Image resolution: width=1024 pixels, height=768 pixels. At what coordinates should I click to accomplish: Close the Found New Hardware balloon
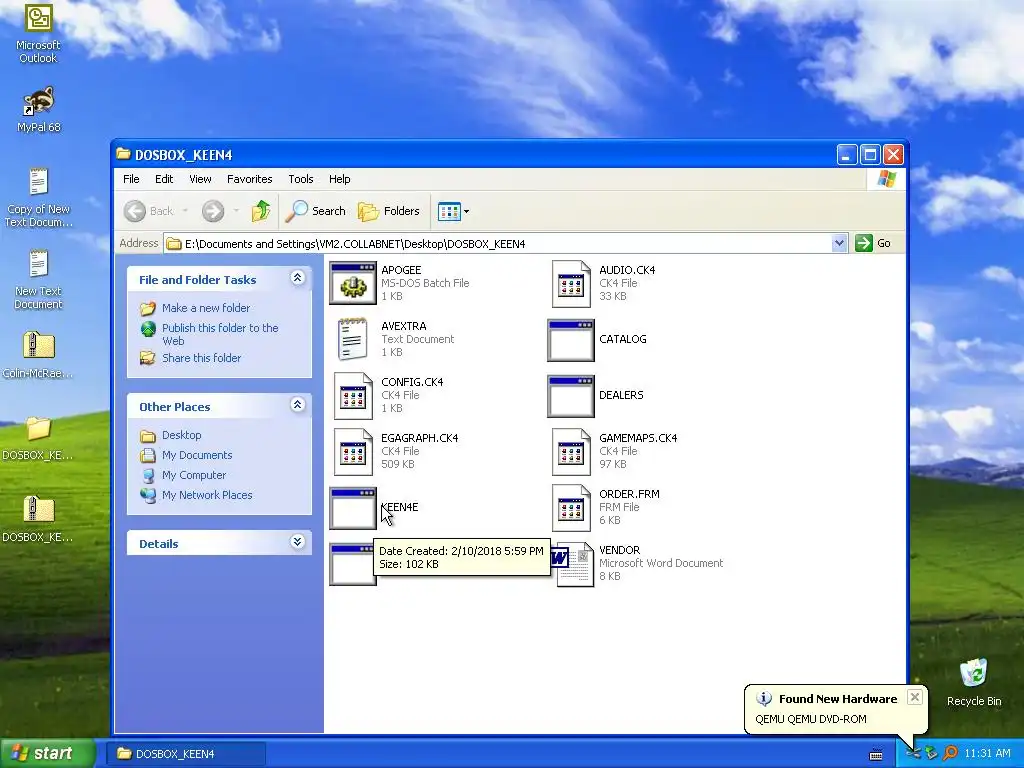(915, 697)
